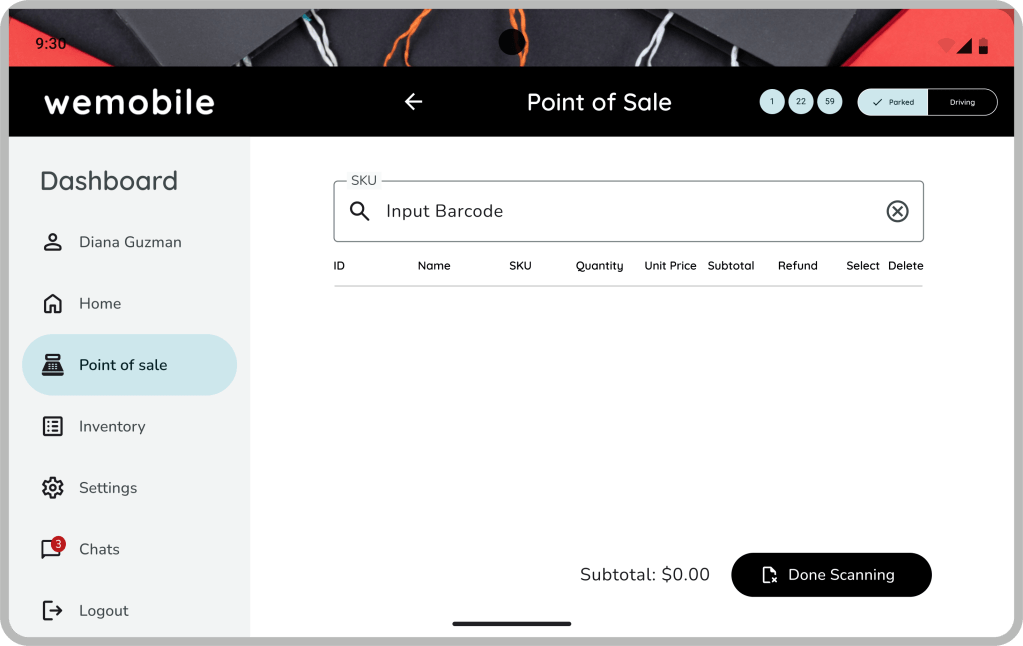This screenshot has height=646, width=1023.
Task: Click the Settings gear icon
Action: pyautogui.click(x=52, y=488)
